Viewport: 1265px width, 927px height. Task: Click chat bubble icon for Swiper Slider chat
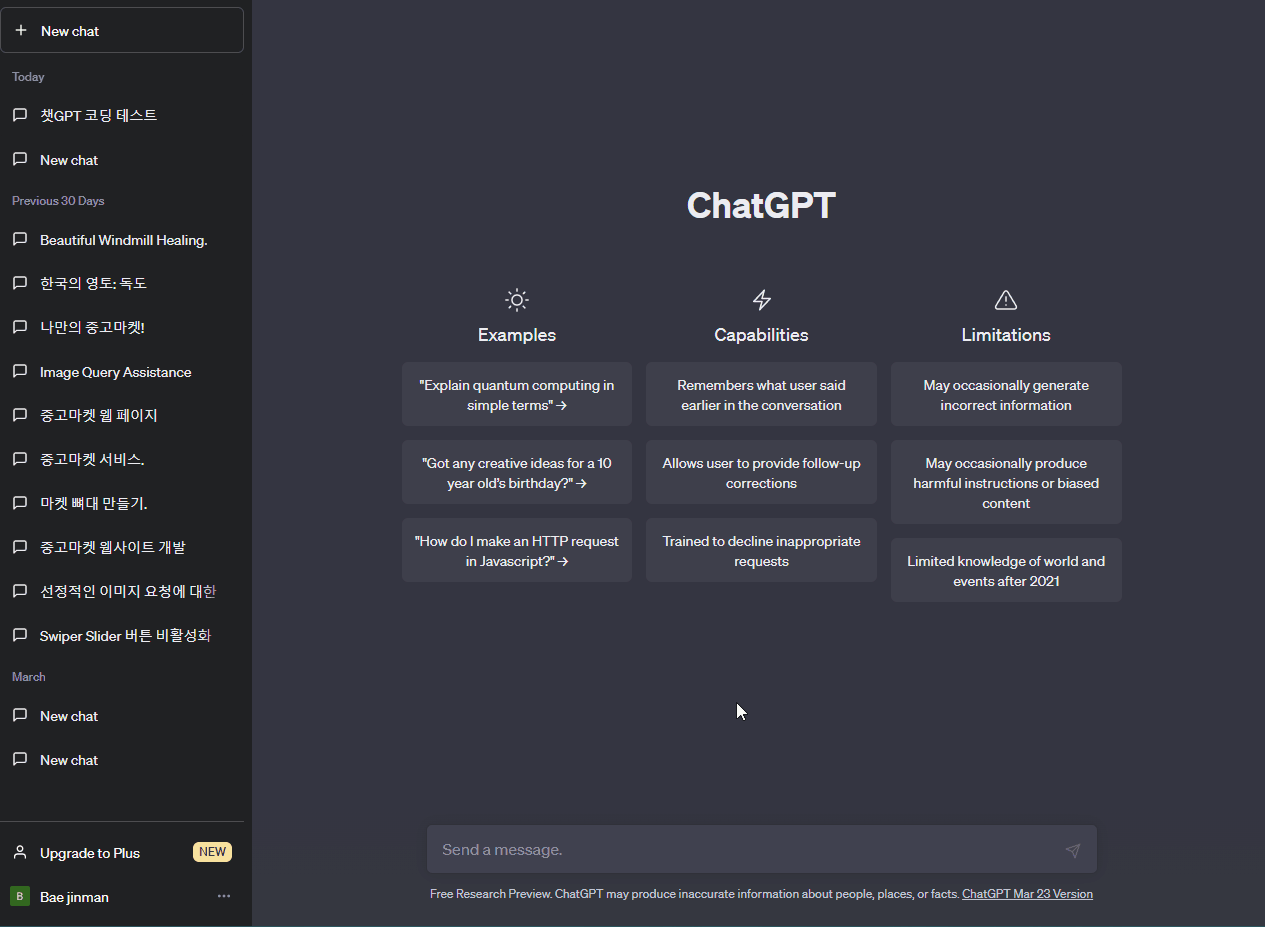point(19,635)
